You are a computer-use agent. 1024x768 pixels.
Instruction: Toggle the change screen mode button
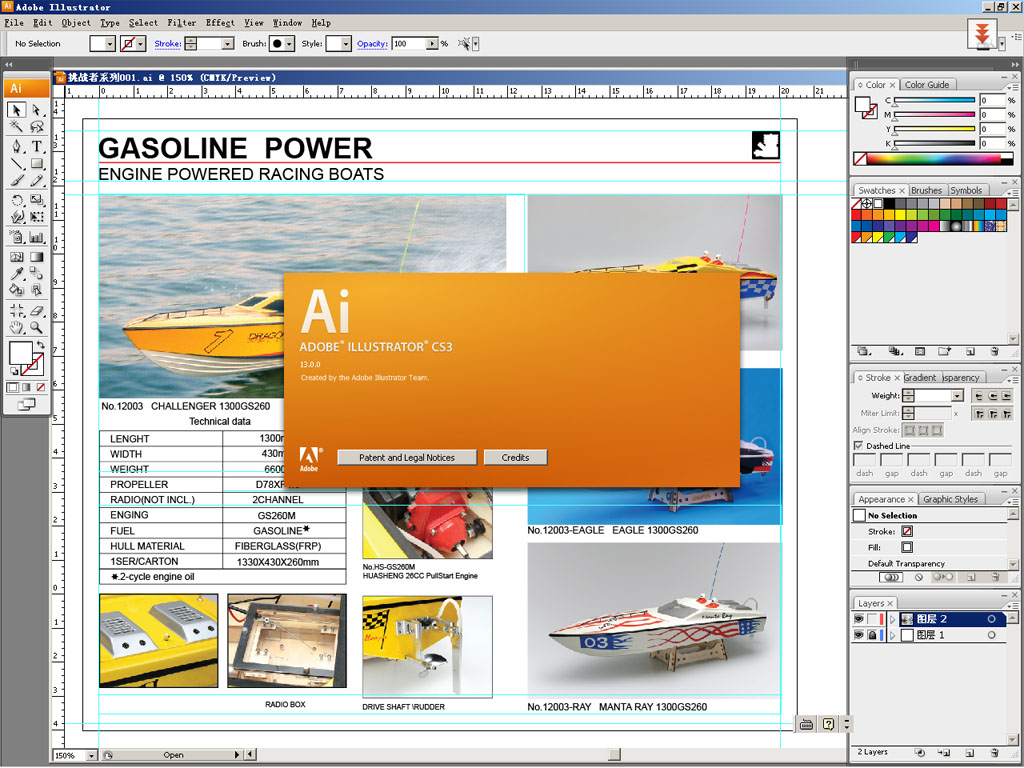point(26,404)
